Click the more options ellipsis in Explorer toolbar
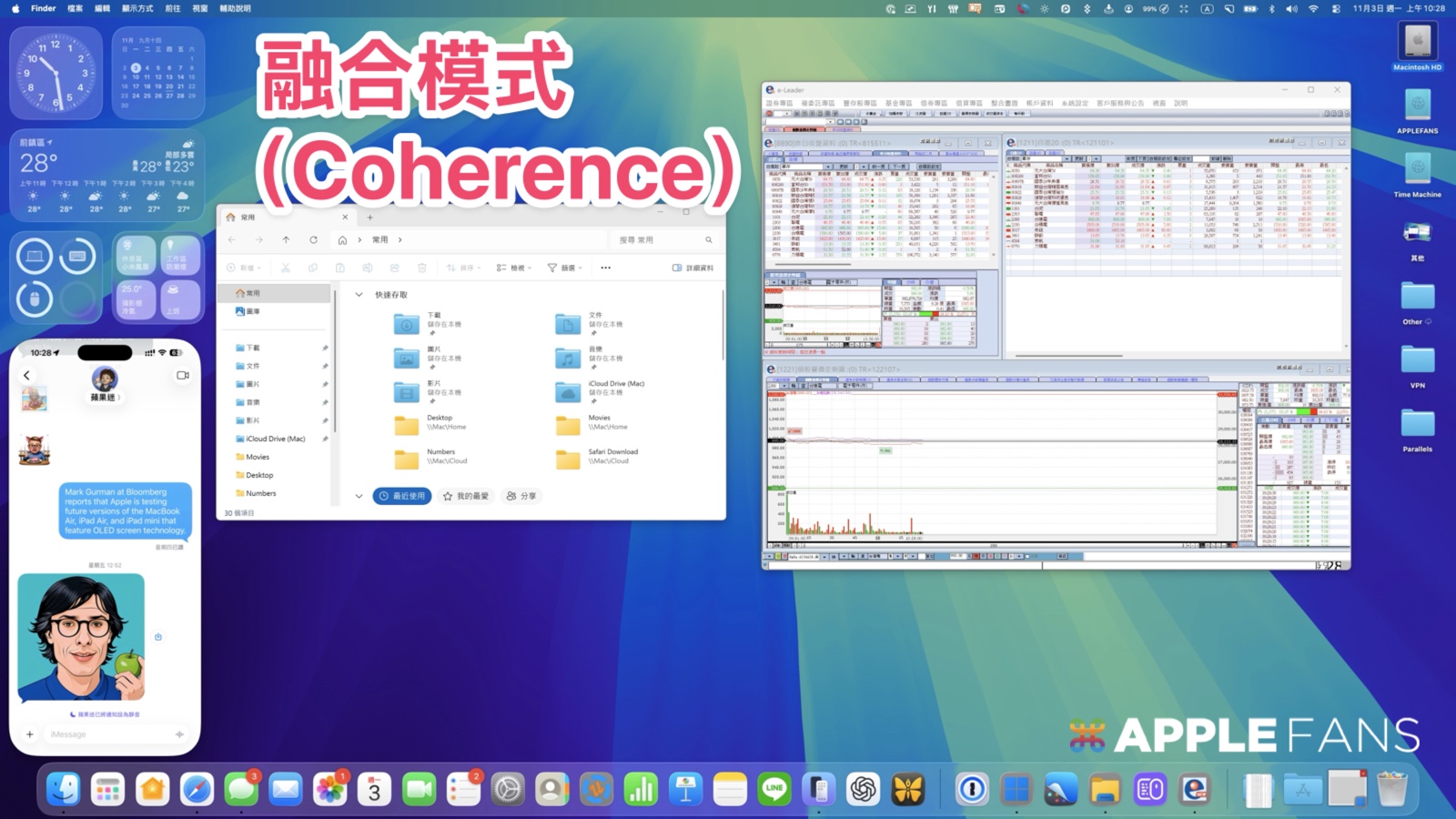The width and height of the screenshot is (1456, 819). pos(605,268)
